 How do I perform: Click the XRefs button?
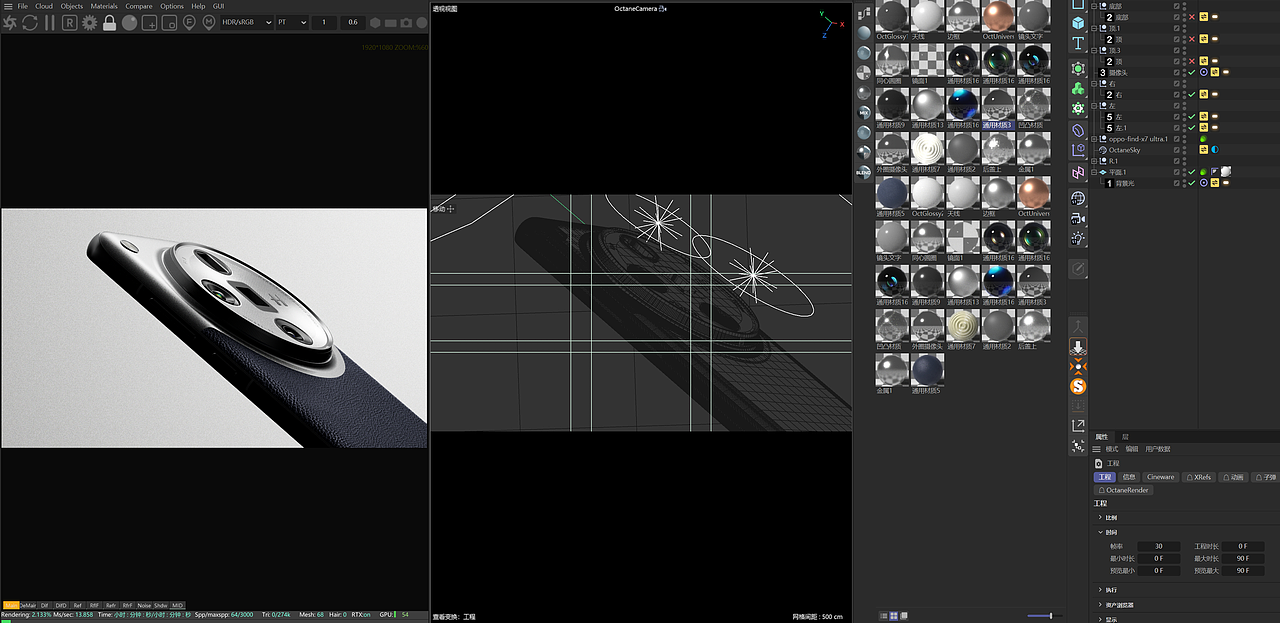coord(1199,477)
